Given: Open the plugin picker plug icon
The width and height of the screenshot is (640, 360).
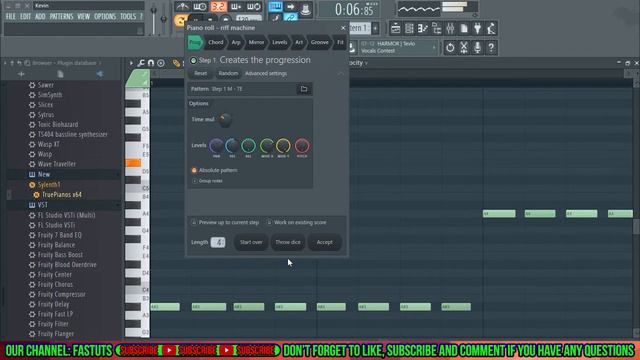Looking at the screenshot, I should pyautogui.click(x=478, y=28).
